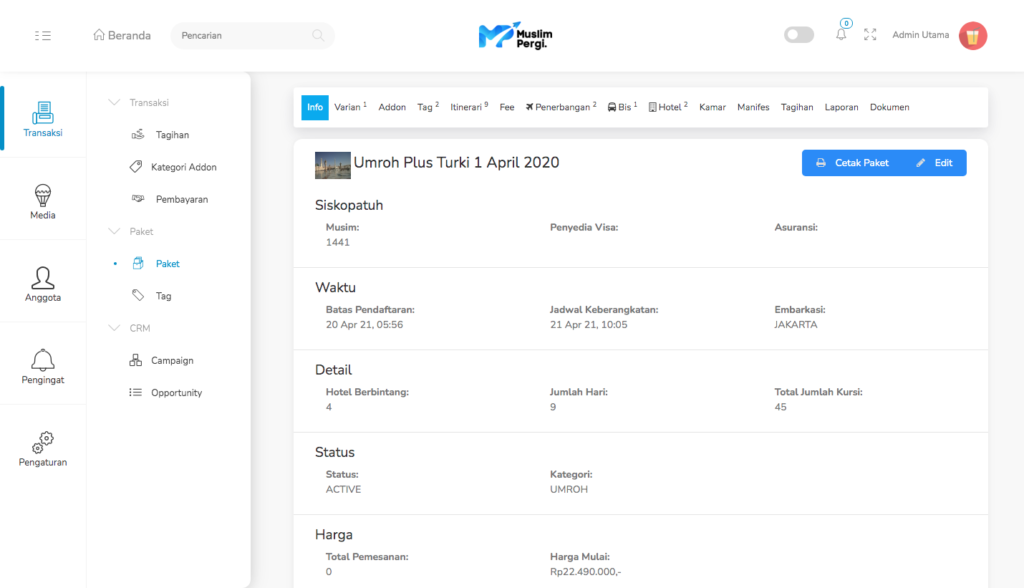Collapse the CRM menu group
The width and height of the screenshot is (1024, 588).
pyautogui.click(x=113, y=328)
